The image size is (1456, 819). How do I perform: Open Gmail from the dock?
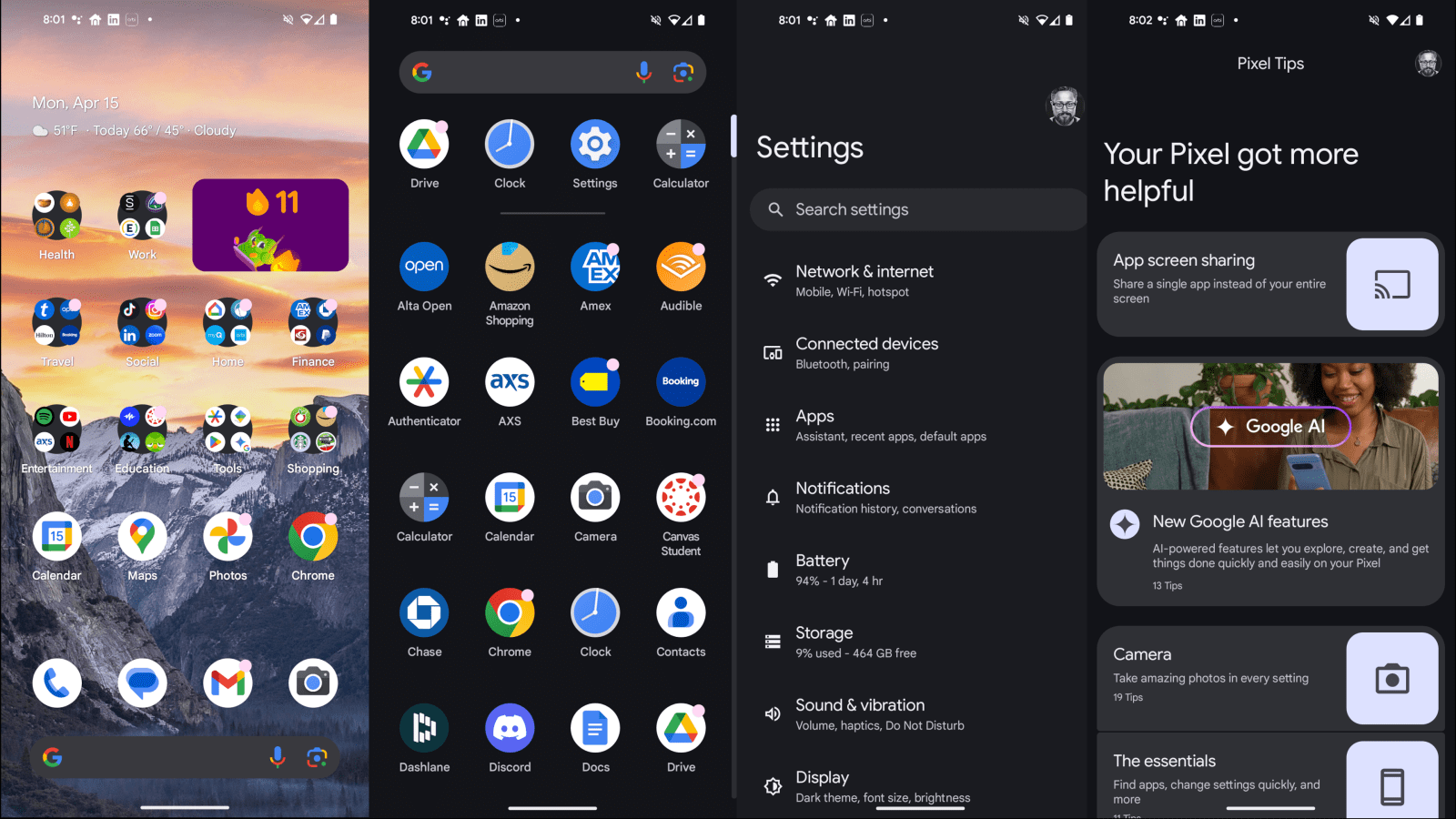pos(227,682)
